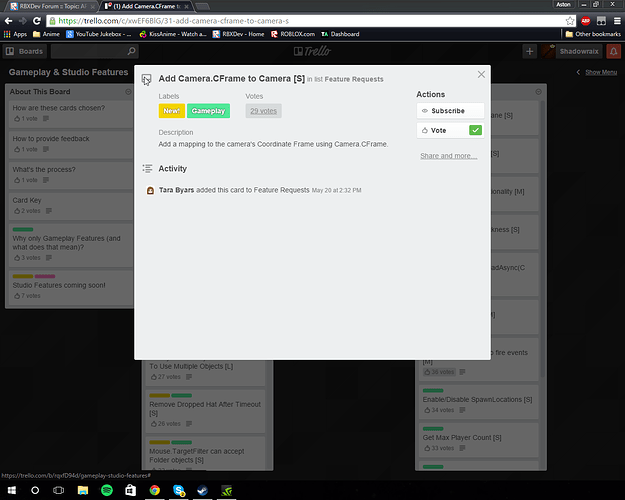625x500 pixels.
Task: Open card Studio Features coming soon!
Action: point(71,287)
